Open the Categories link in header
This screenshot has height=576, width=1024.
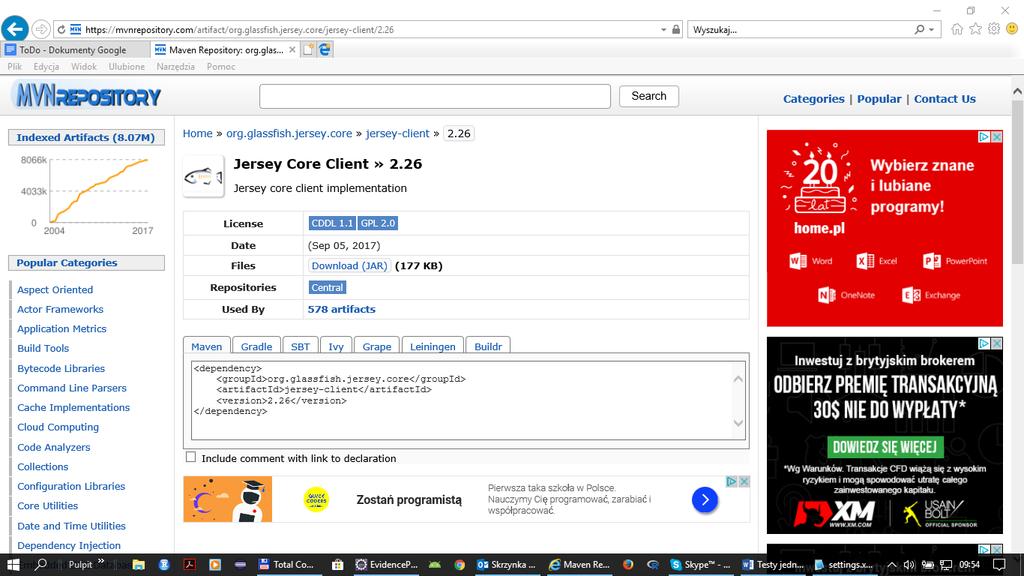pos(814,99)
